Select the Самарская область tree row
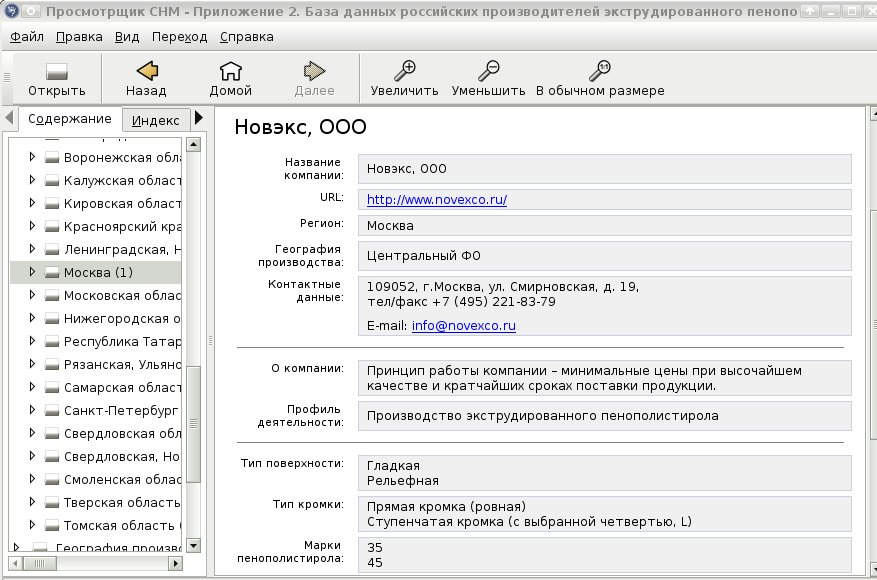 point(96,388)
